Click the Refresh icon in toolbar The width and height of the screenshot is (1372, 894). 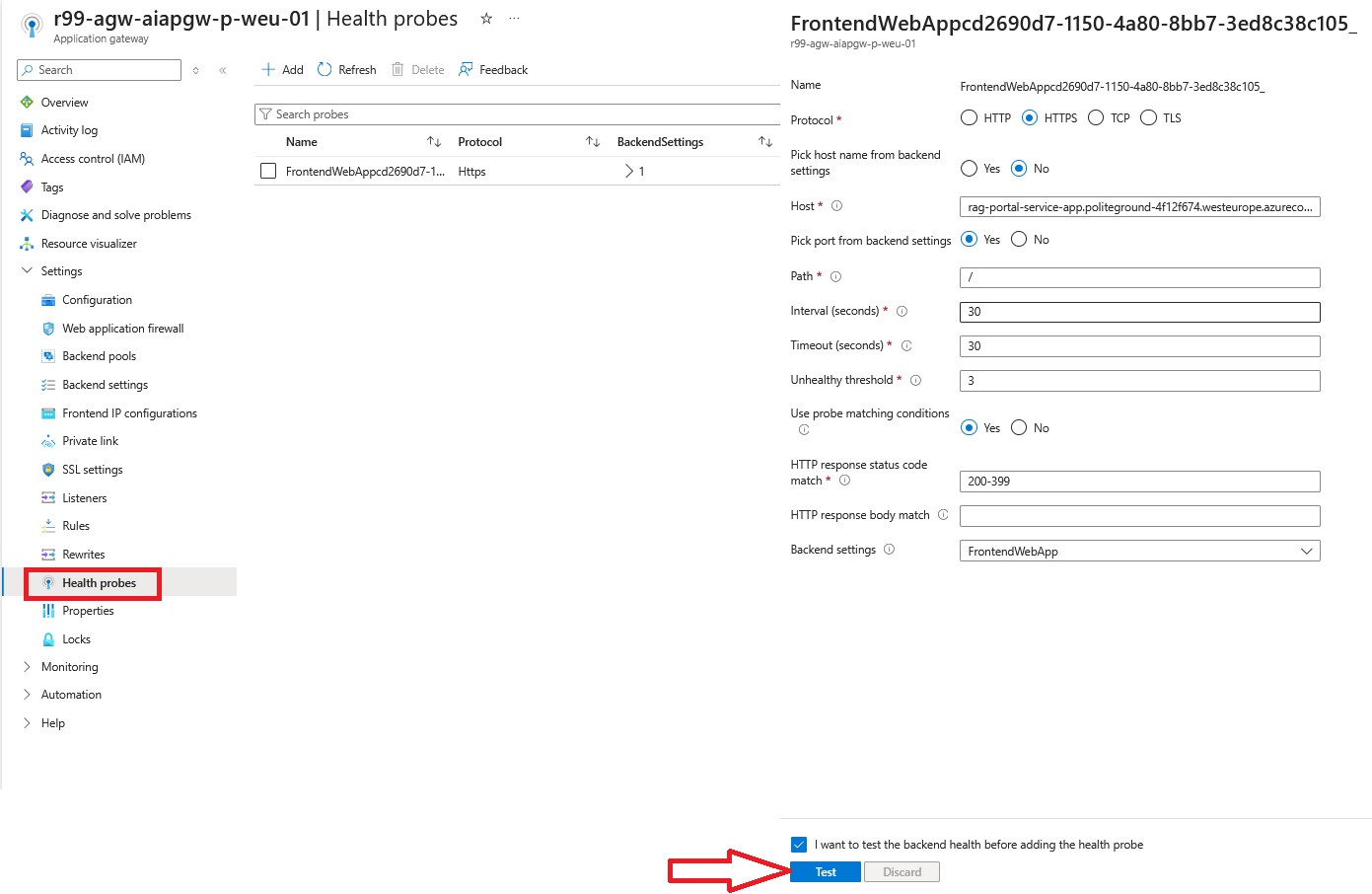tap(325, 70)
